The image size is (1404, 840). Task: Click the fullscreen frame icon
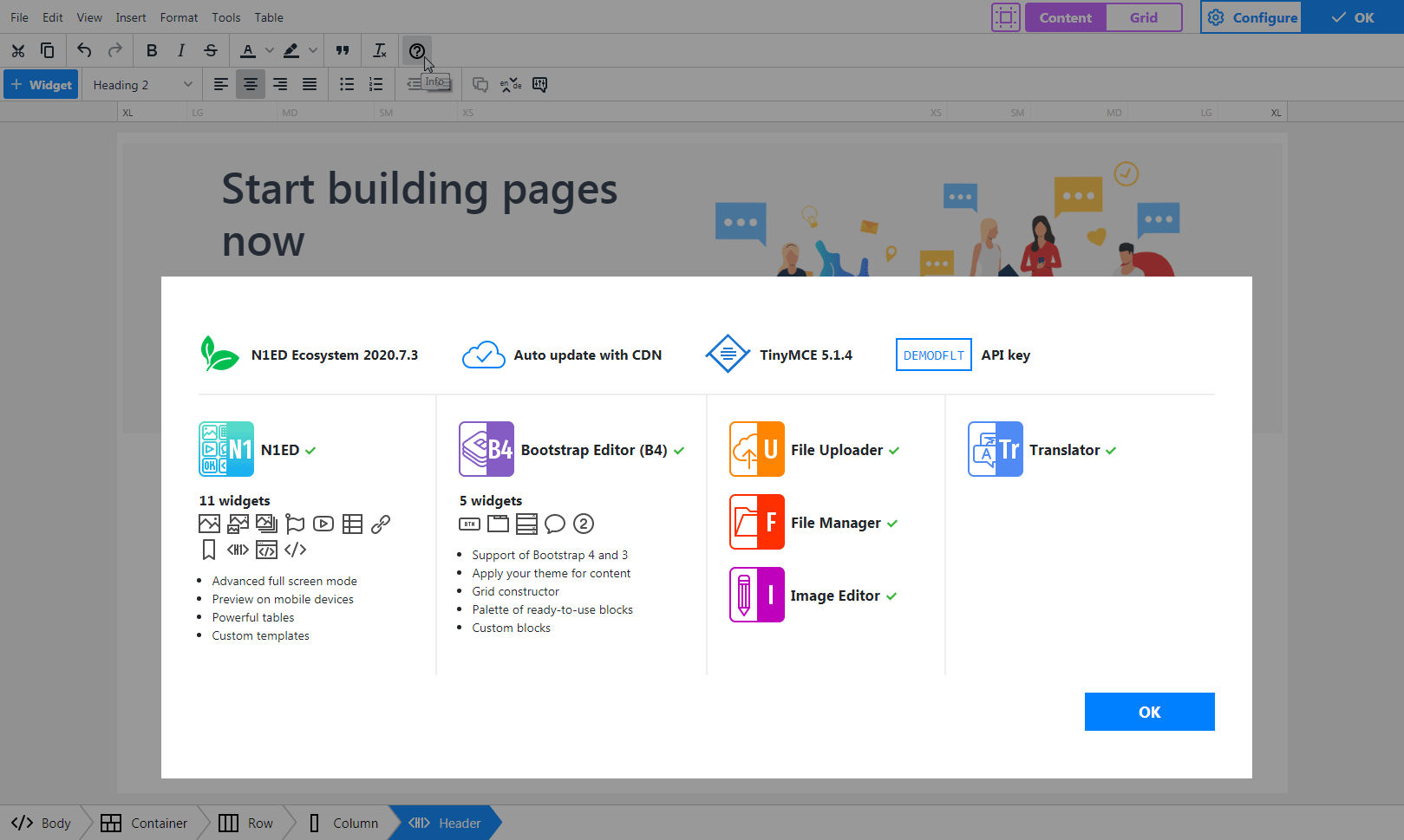(x=1006, y=17)
